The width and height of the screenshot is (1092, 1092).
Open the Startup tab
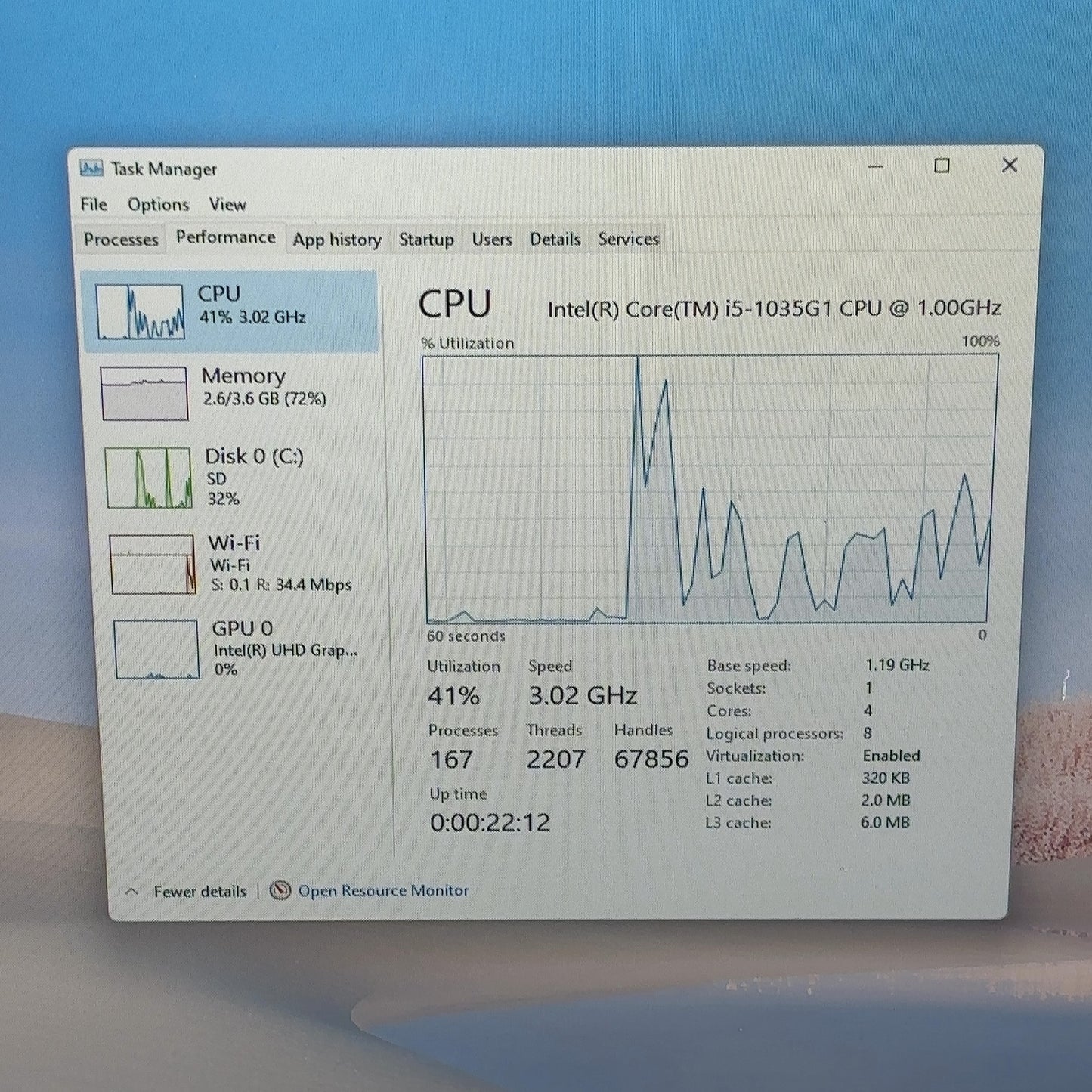(x=426, y=240)
